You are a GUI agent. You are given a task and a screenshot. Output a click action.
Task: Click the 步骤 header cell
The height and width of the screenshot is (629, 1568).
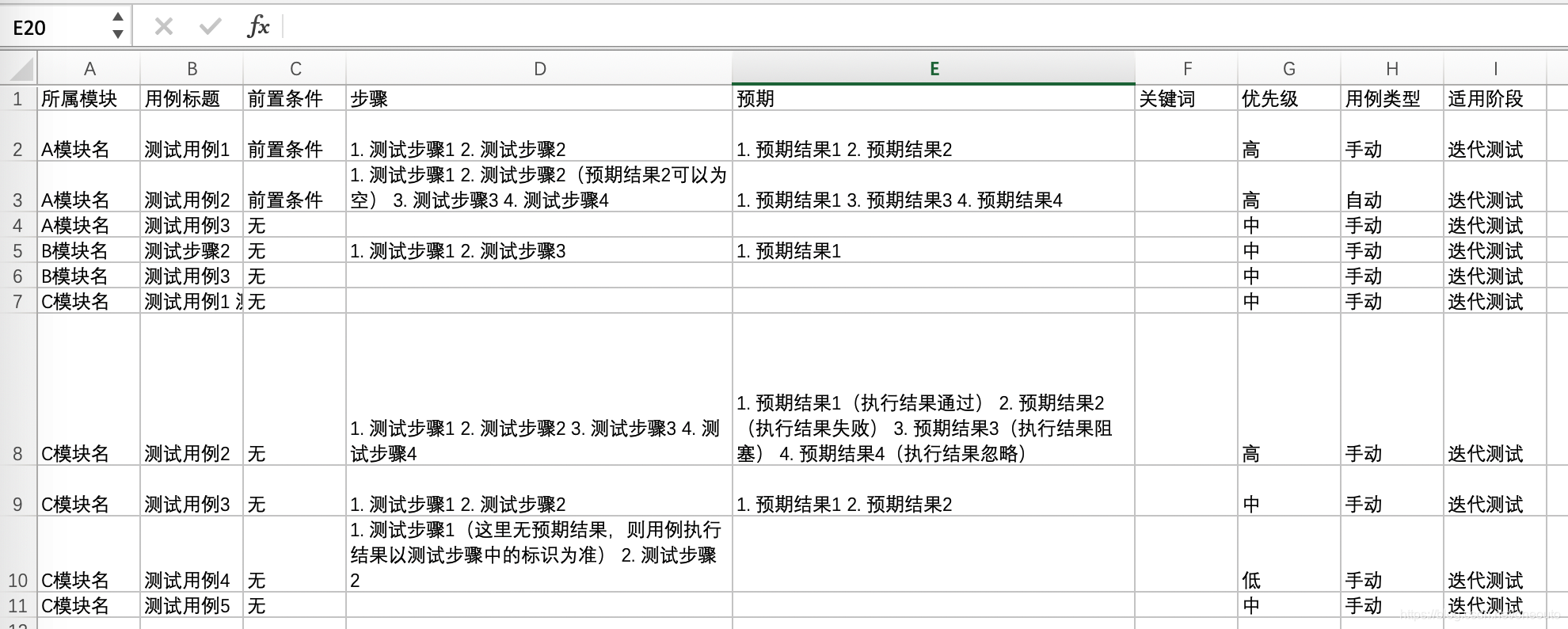pos(539,98)
